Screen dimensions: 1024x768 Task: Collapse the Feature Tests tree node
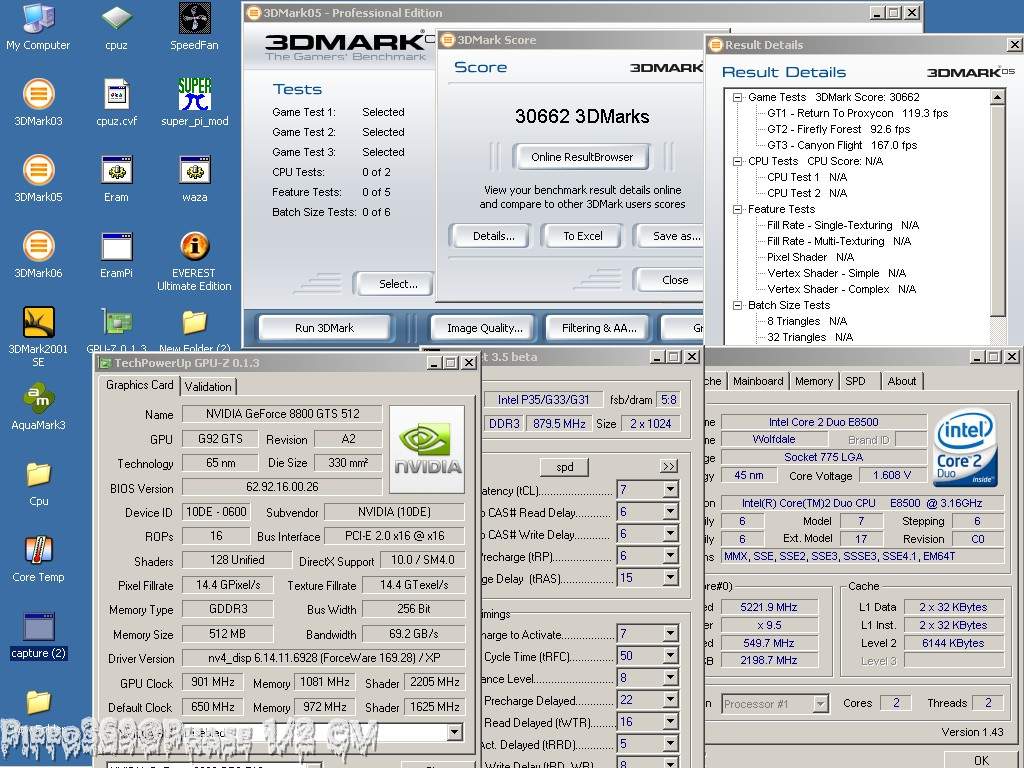[737, 210]
